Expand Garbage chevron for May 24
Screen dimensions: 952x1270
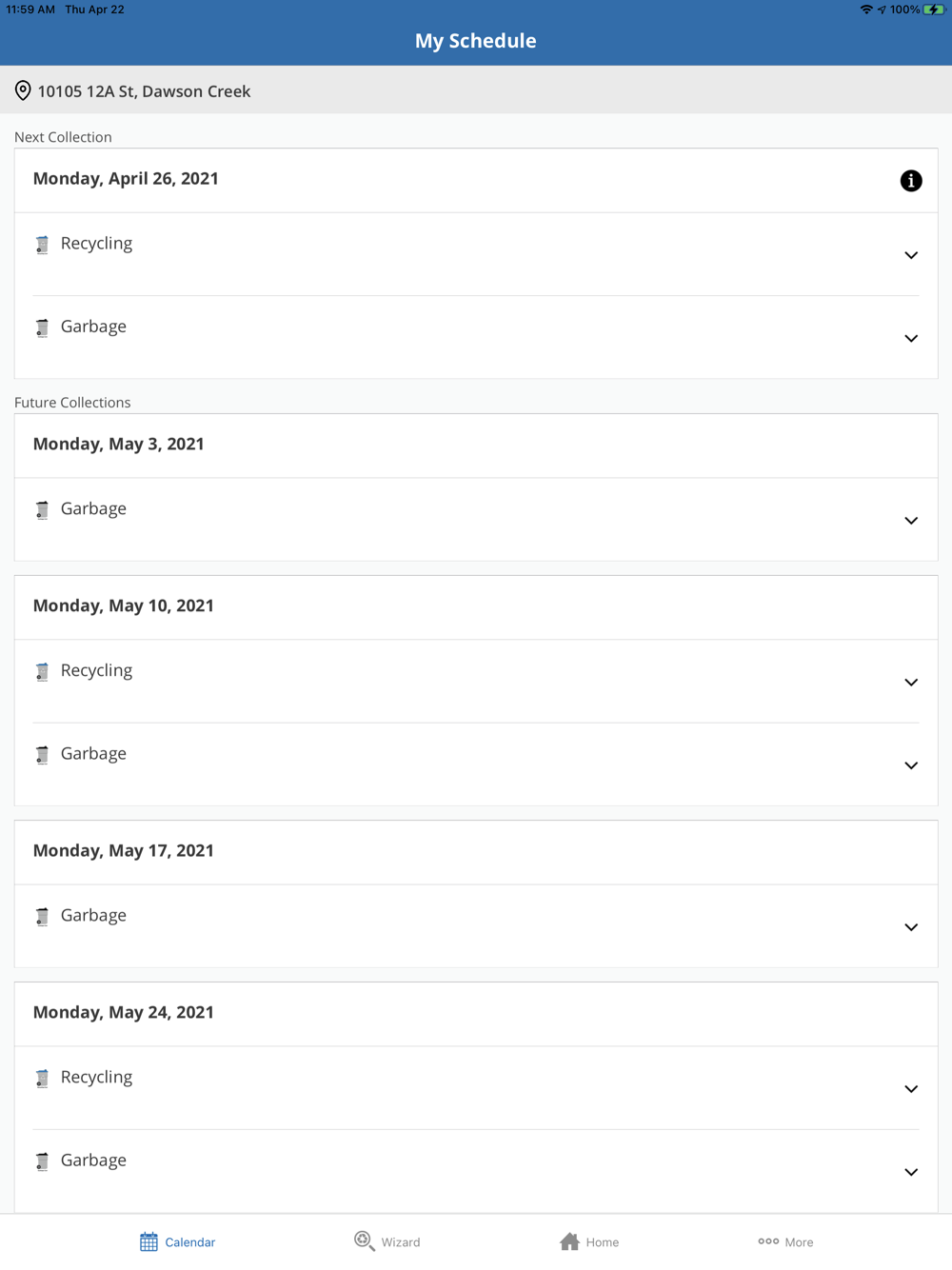tap(910, 1172)
